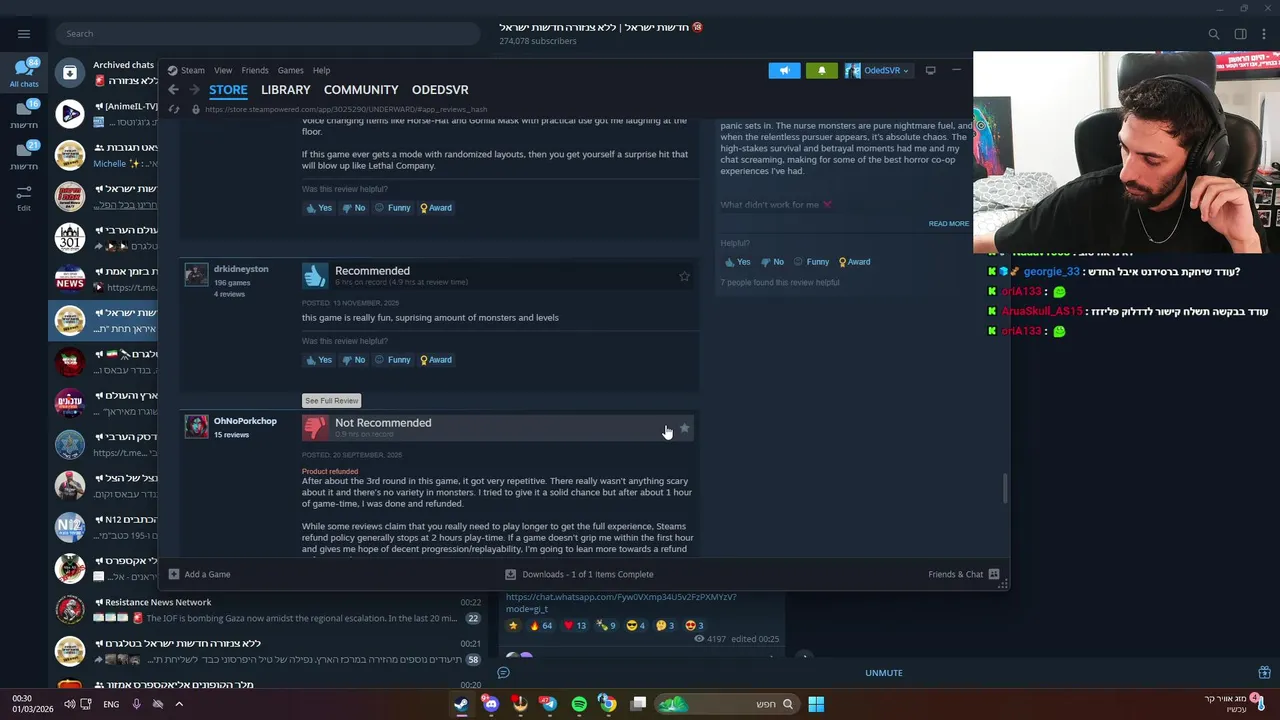This screenshot has height=720, width=1280.
Task: Mark the top review as Funny
Action: (x=393, y=208)
